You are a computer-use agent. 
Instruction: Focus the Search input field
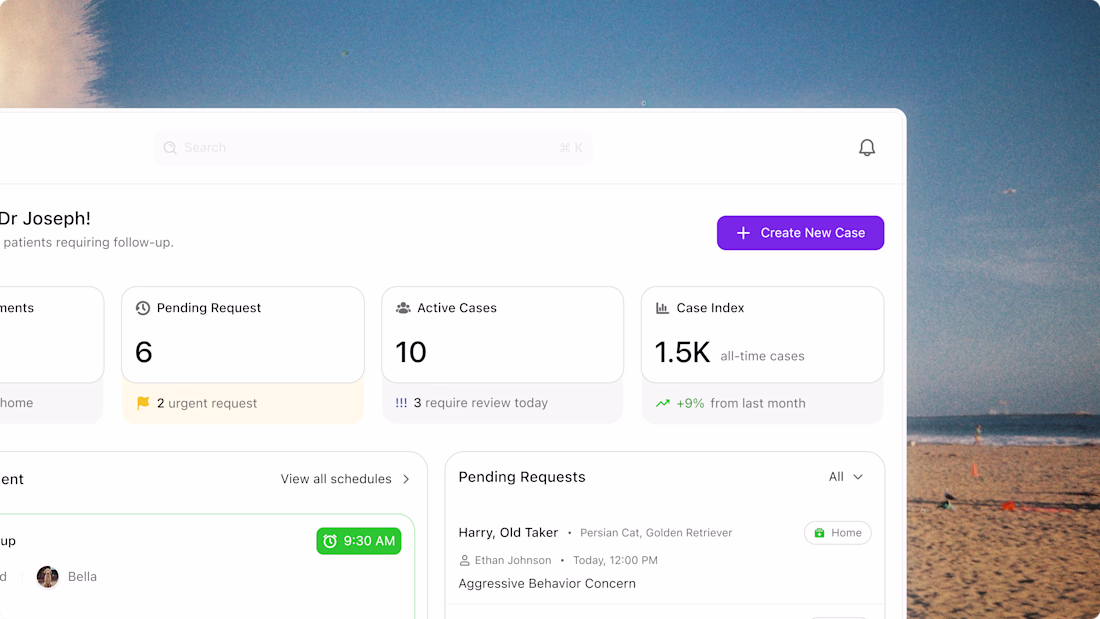(x=373, y=147)
